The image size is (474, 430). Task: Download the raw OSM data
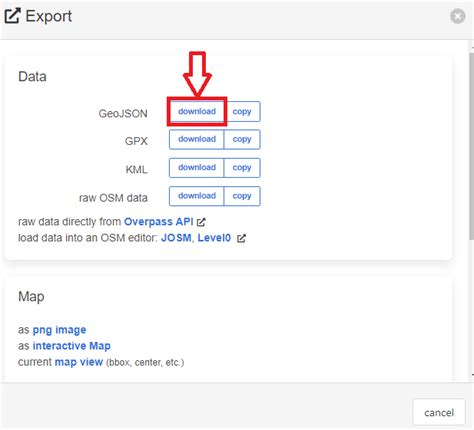click(197, 196)
